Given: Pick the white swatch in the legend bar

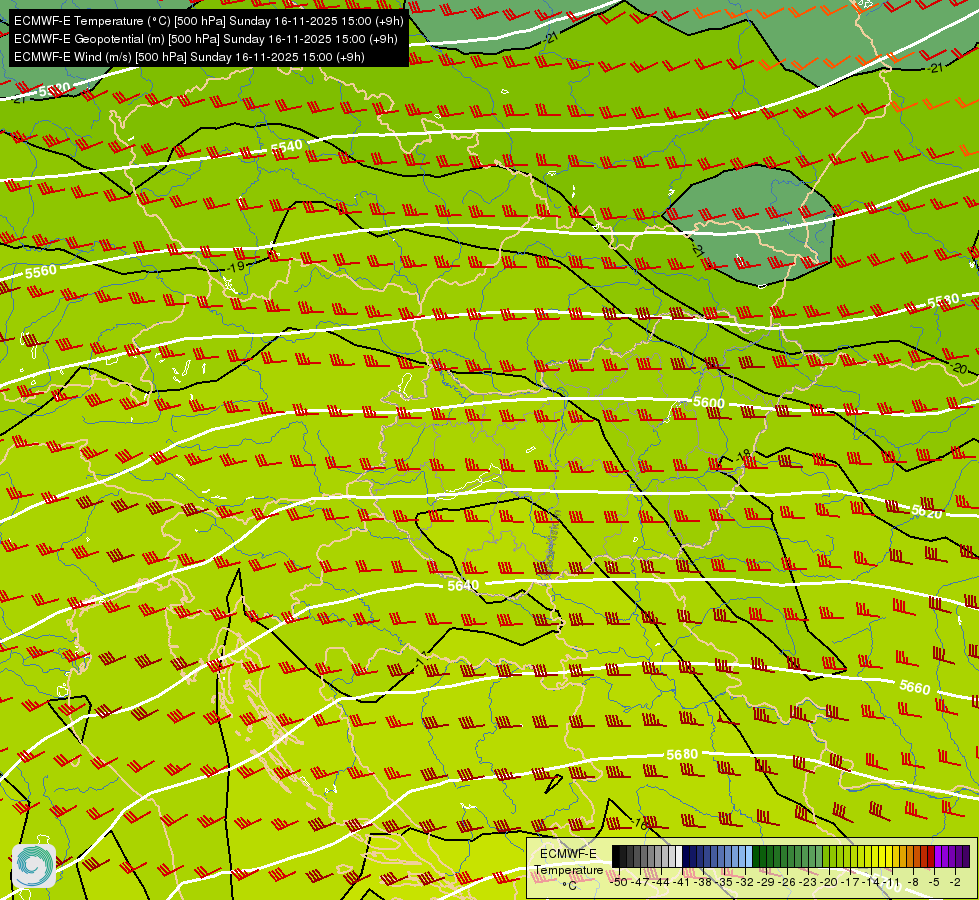Looking at the screenshot, I should (x=679, y=856).
